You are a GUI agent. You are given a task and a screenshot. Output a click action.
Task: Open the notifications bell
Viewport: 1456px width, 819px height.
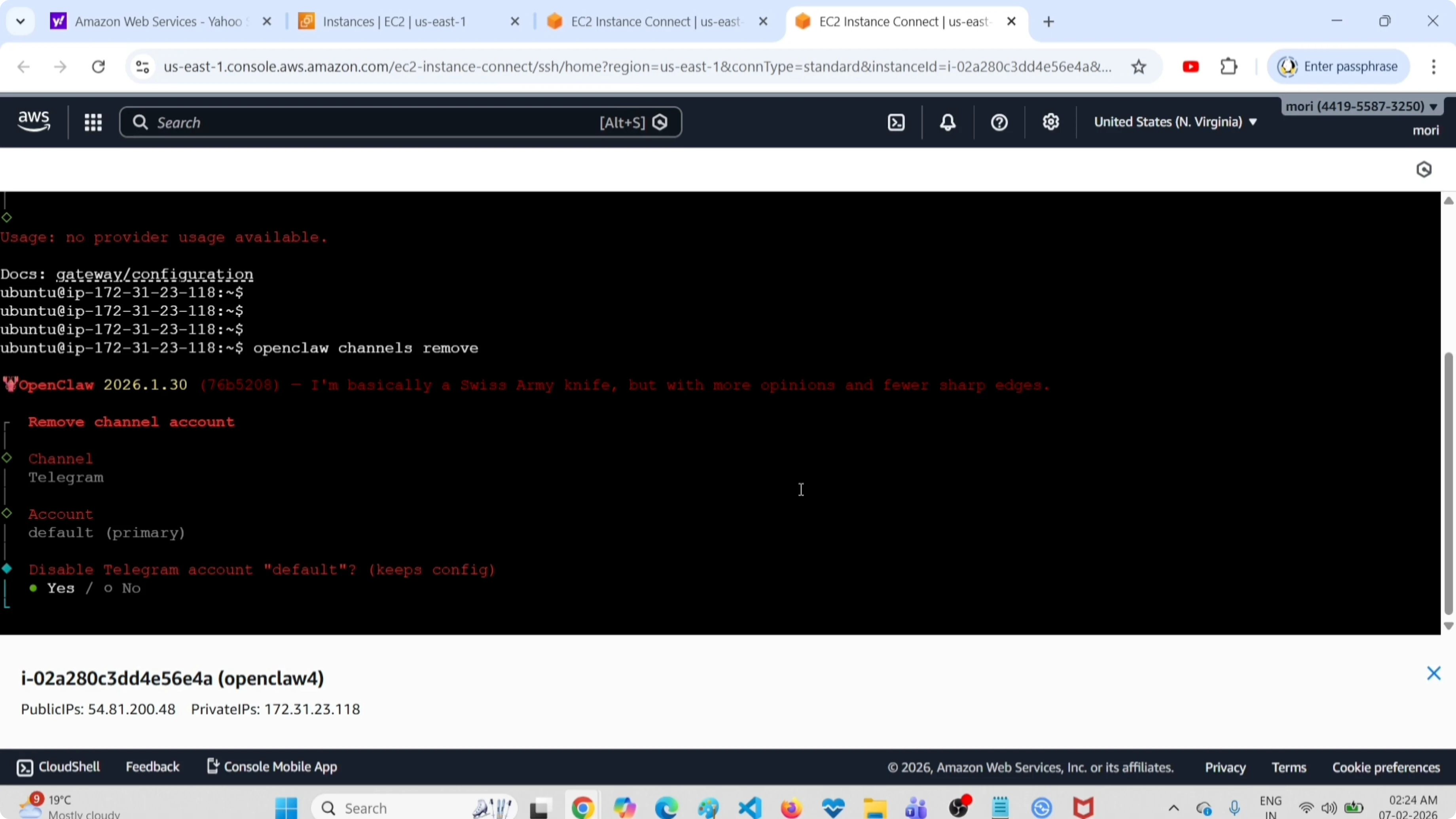tap(948, 123)
